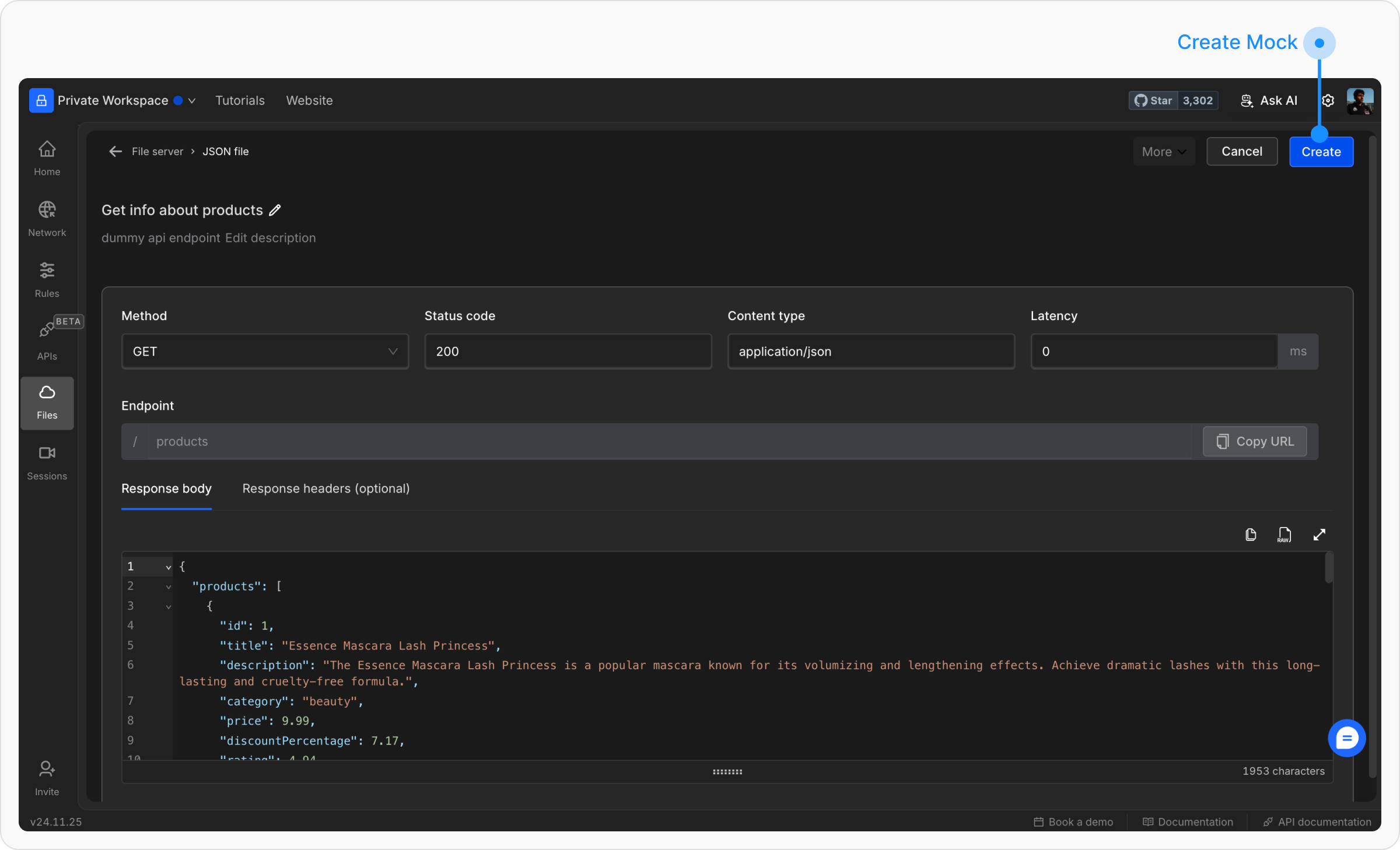Expand the More dropdown menu
This screenshot has width=1400, height=850.
pos(1163,152)
